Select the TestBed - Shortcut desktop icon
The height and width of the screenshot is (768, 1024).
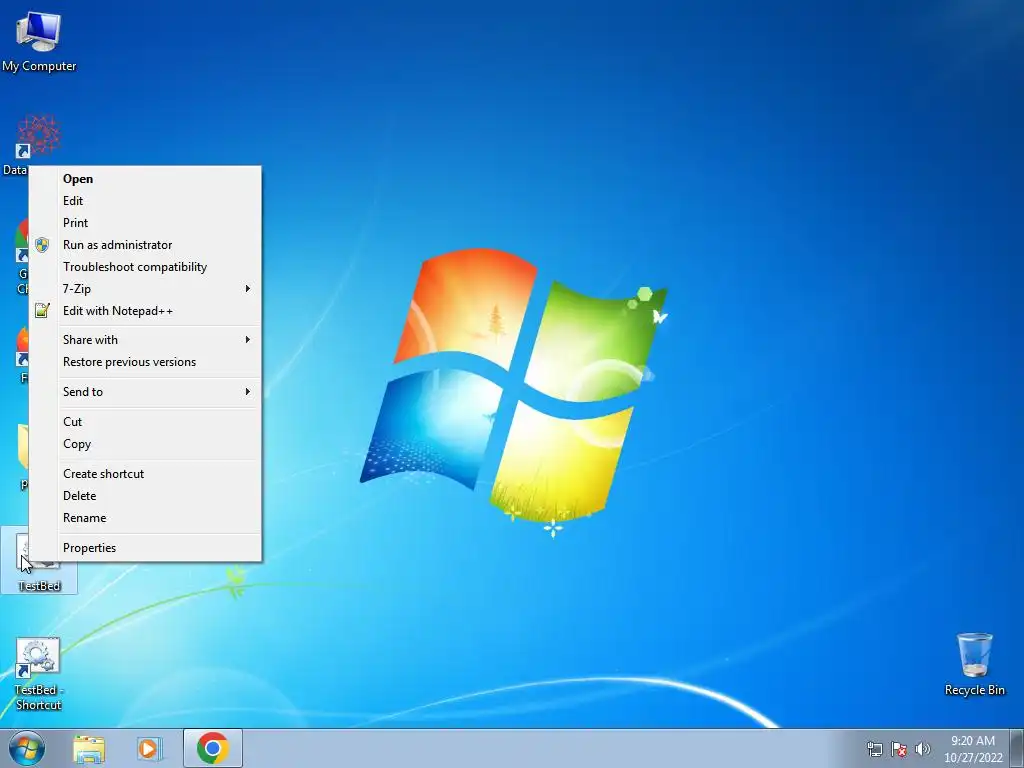click(39, 674)
